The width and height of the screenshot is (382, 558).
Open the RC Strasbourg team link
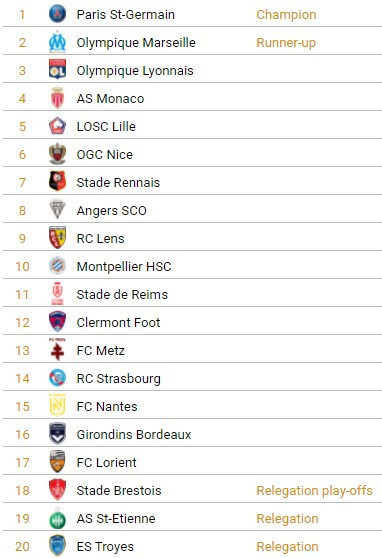point(119,379)
